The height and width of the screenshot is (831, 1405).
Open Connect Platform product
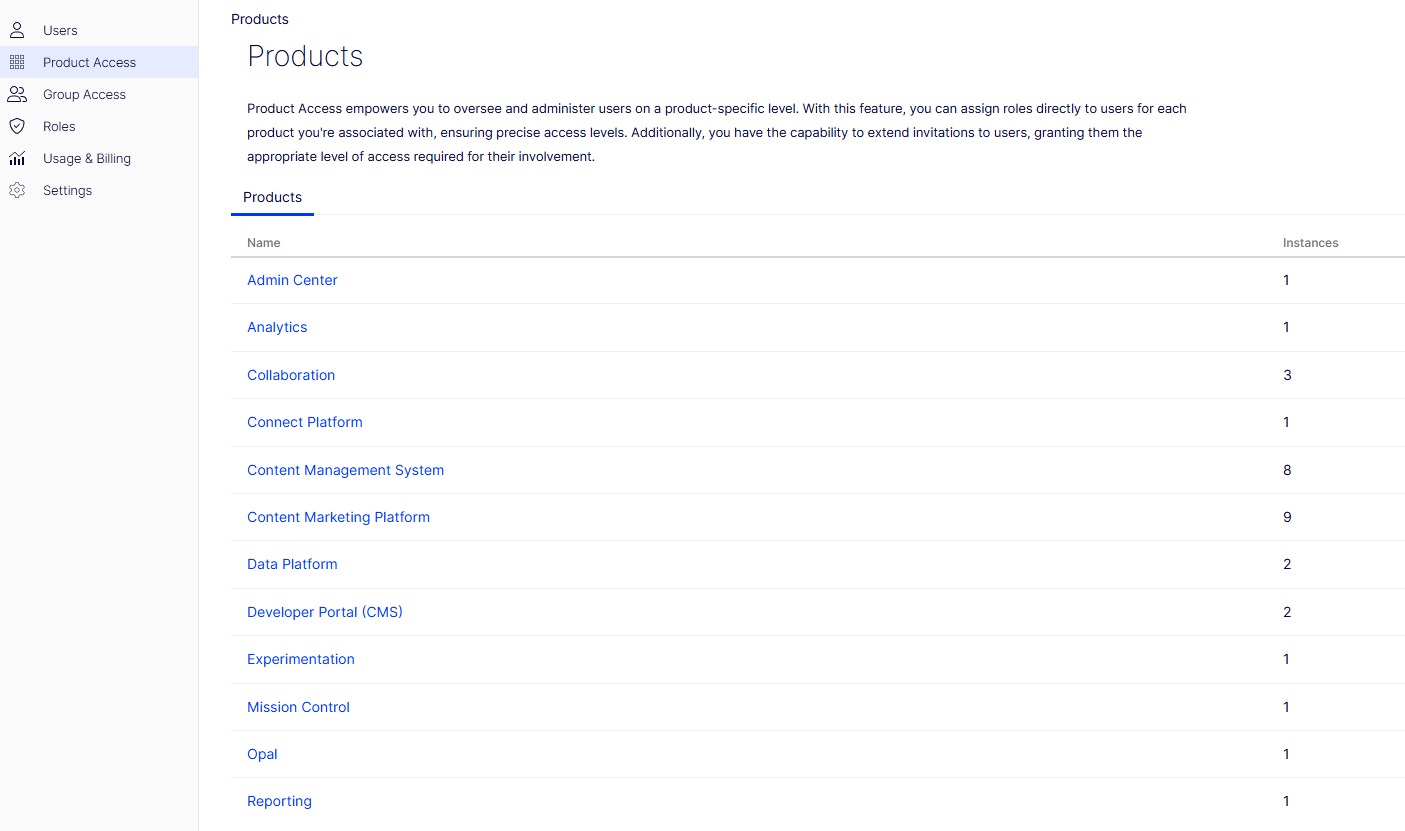pyautogui.click(x=304, y=422)
